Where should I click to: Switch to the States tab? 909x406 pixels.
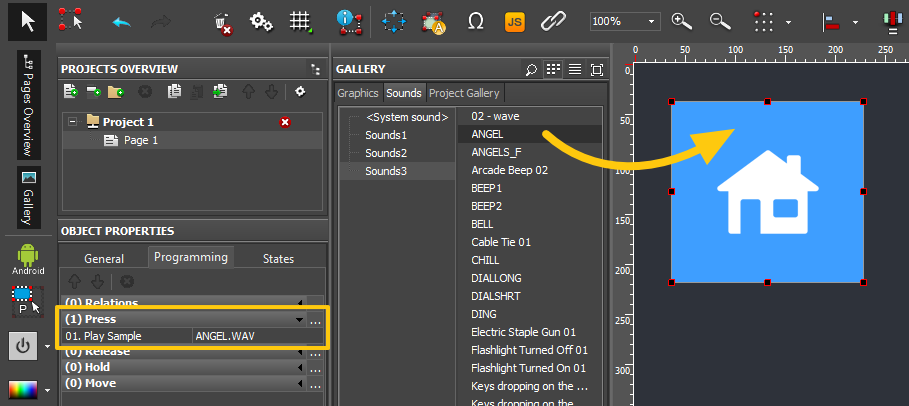click(278, 259)
